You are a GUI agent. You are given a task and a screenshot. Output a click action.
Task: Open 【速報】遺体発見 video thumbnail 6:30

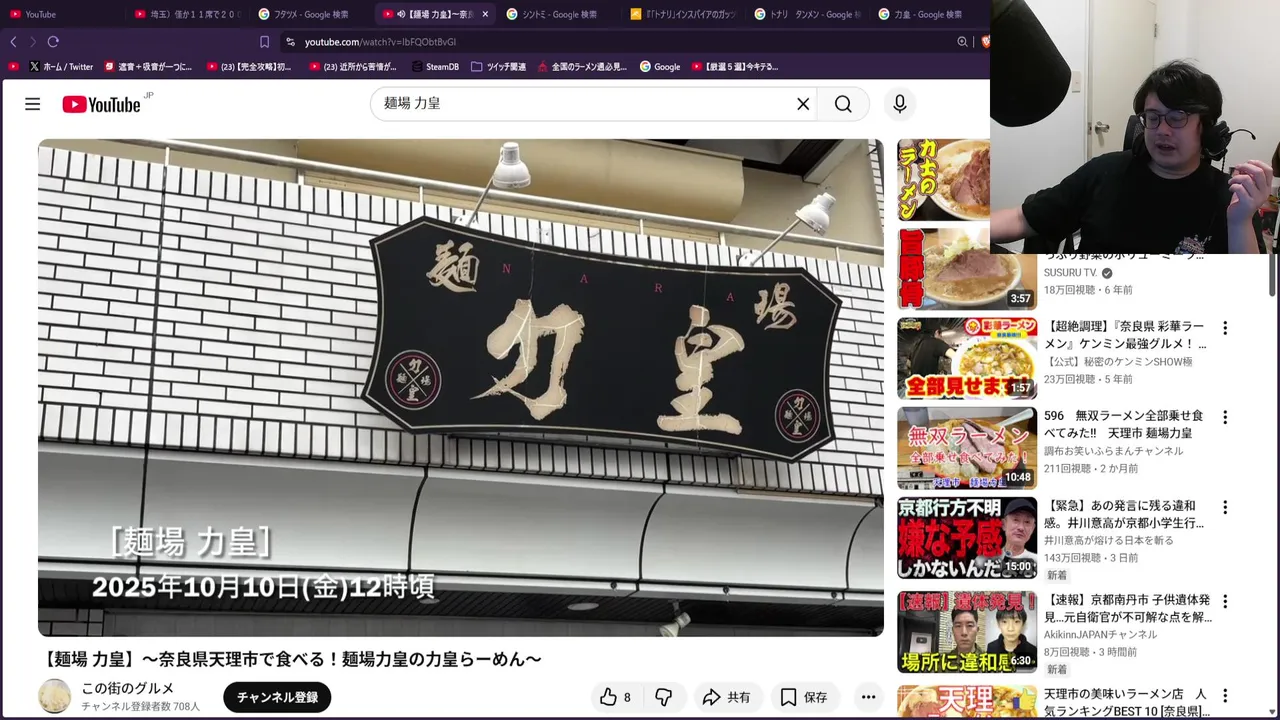[x=966, y=632]
